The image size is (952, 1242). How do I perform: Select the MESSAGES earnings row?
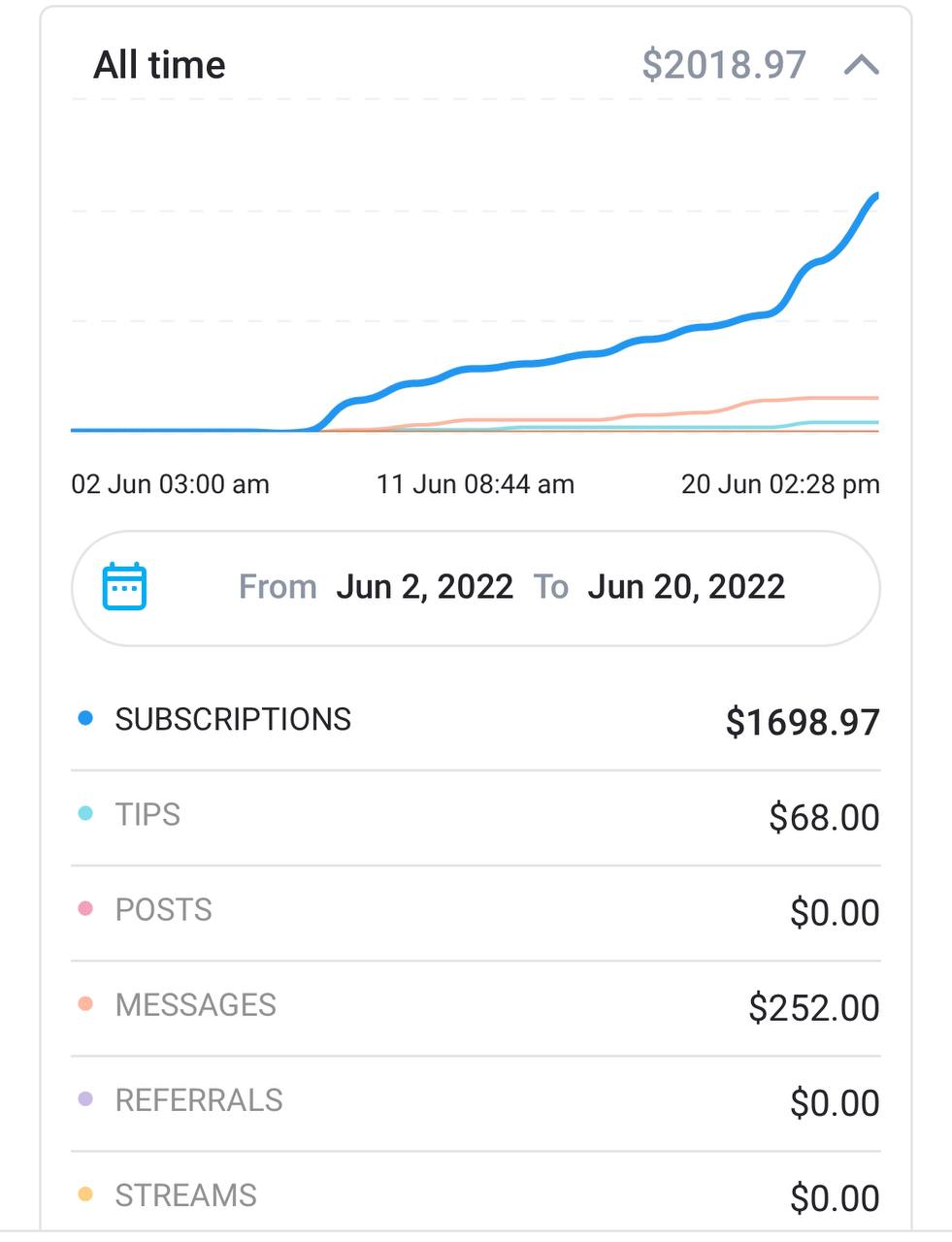click(476, 1007)
